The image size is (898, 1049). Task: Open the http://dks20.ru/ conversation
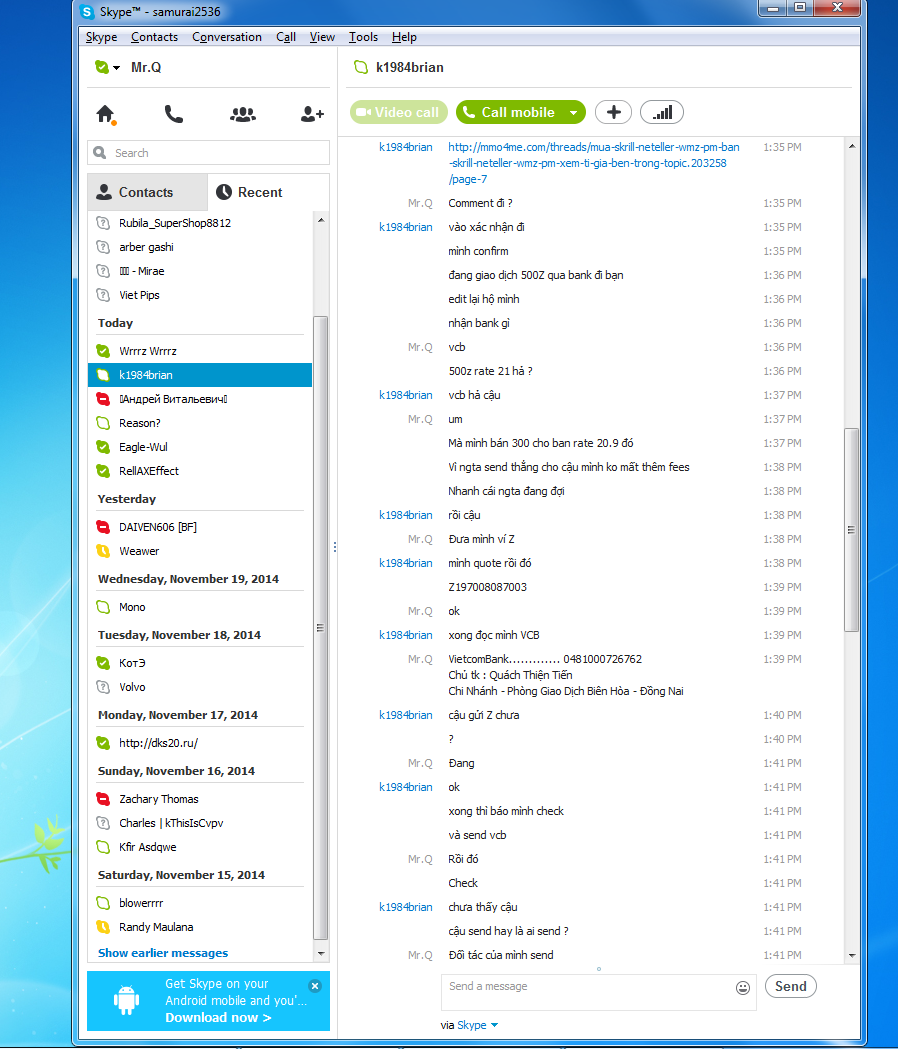click(199, 743)
